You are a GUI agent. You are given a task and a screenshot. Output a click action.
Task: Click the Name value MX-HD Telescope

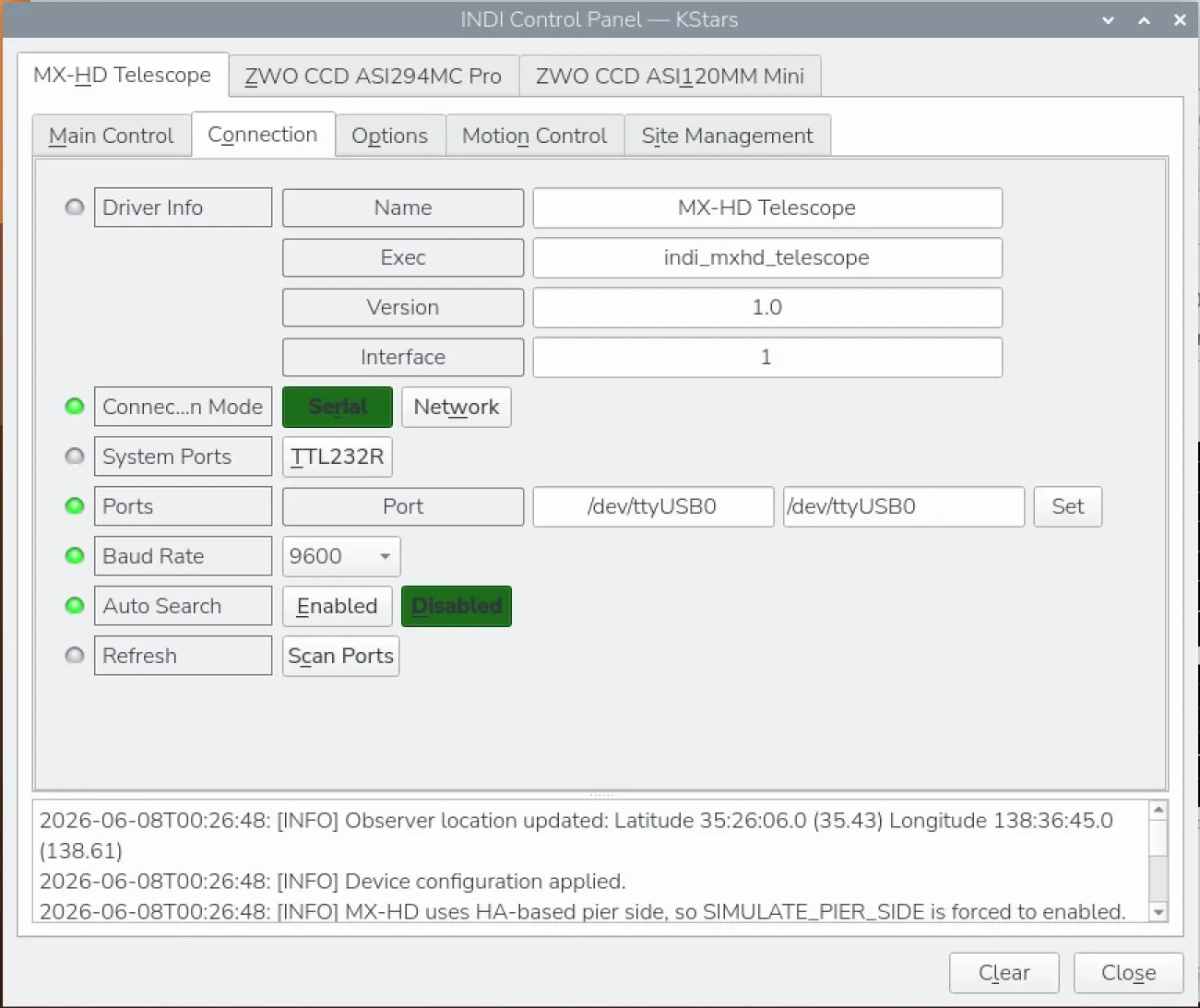coord(767,208)
